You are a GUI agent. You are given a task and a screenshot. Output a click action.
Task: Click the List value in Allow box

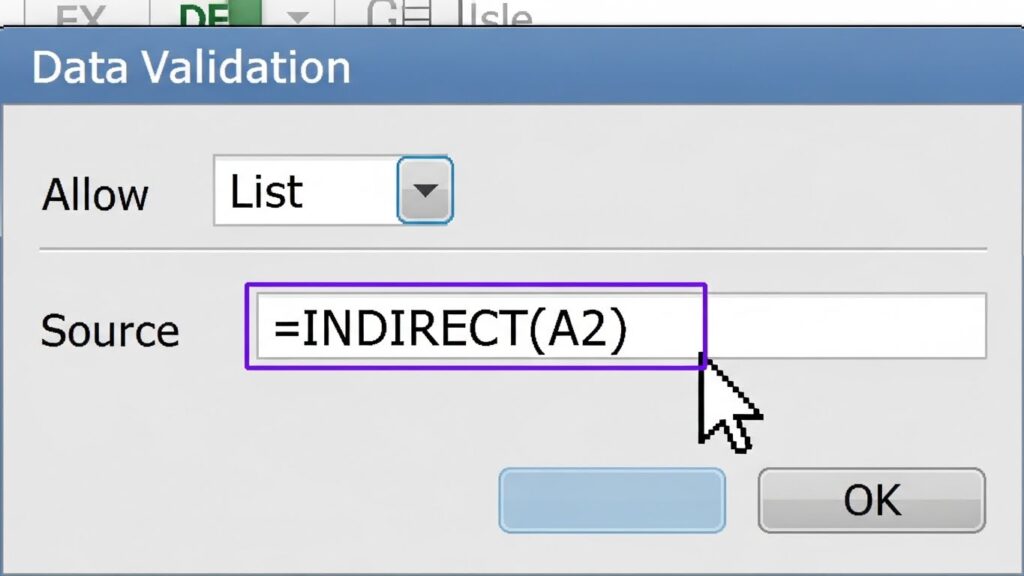[x=267, y=191]
